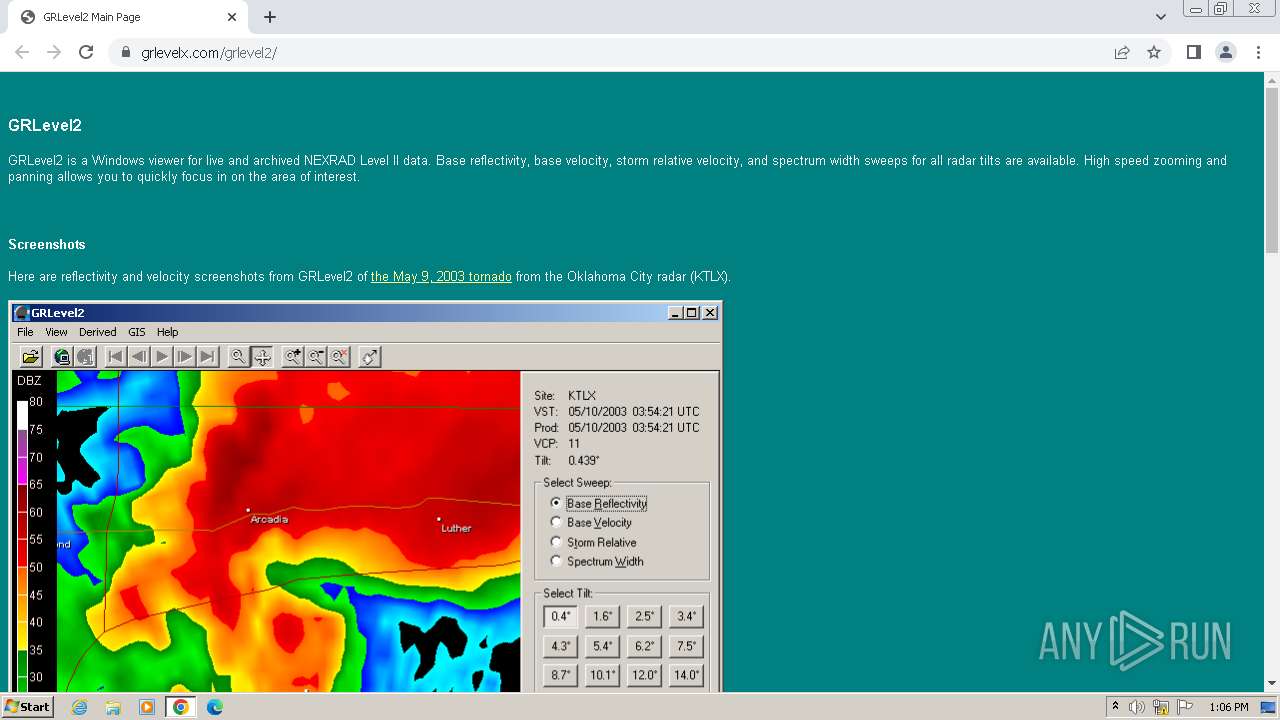Select the 1.6° tilt button
The image size is (1280, 720).
point(602,617)
